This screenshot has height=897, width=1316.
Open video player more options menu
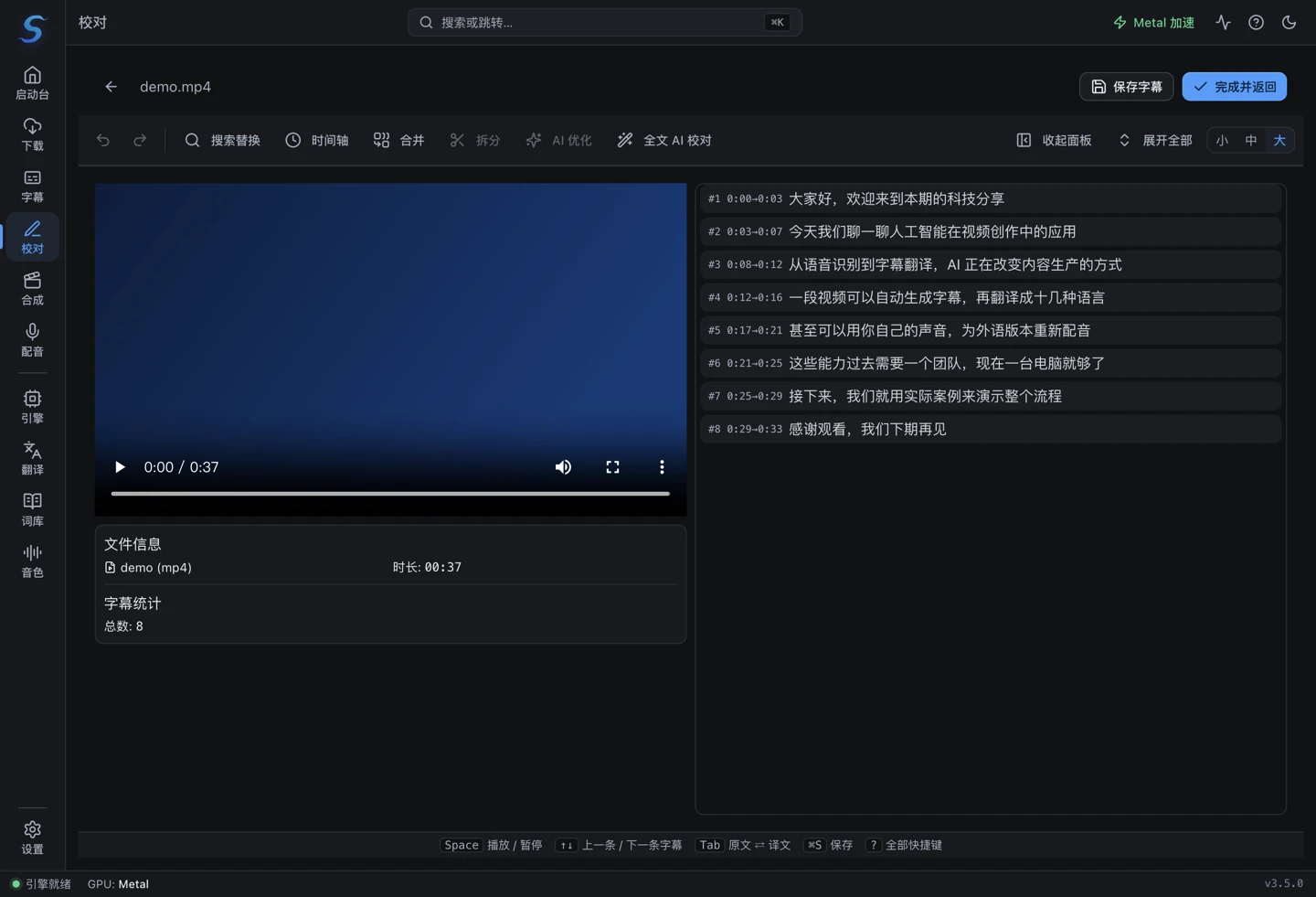662,467
